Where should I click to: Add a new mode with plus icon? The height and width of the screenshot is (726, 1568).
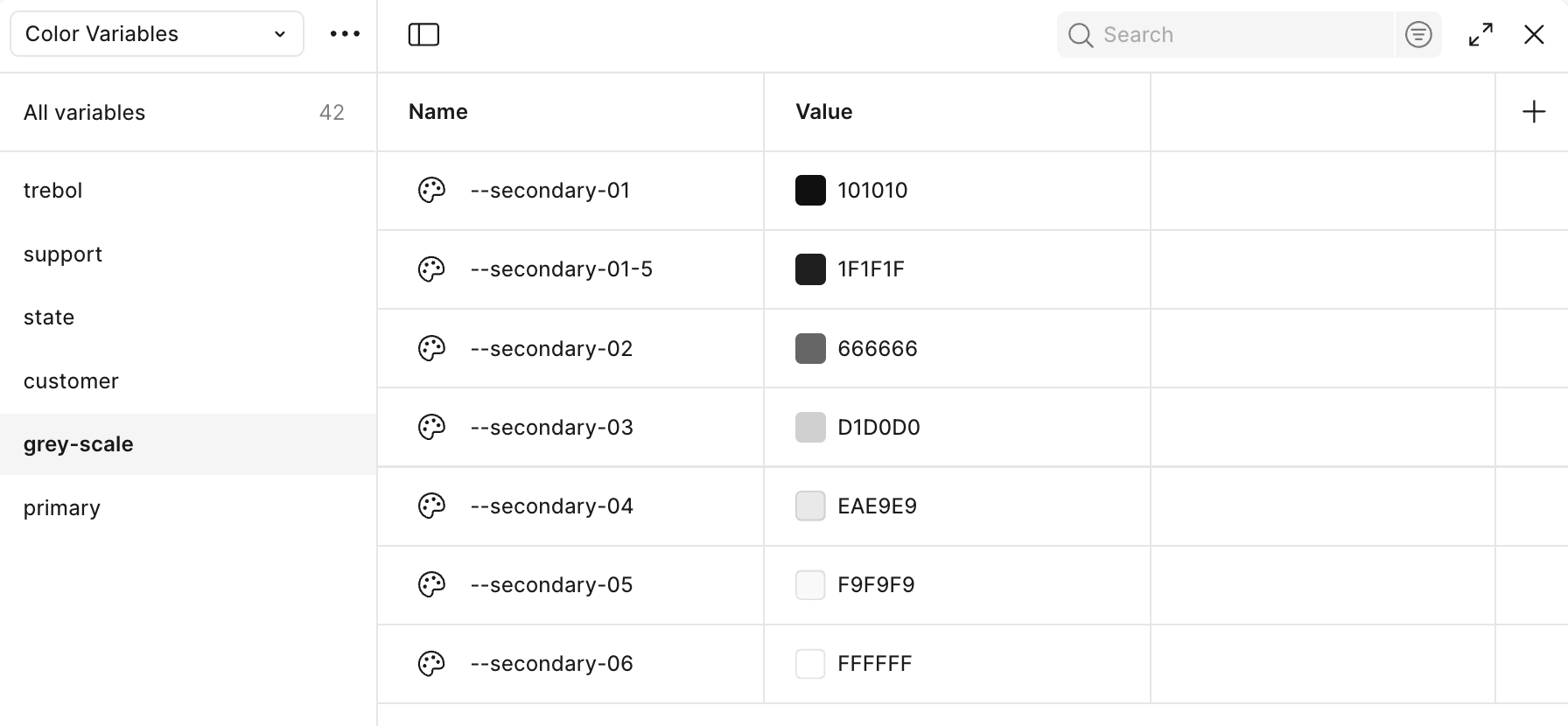pyautogui.click(x=1534, y=112)
